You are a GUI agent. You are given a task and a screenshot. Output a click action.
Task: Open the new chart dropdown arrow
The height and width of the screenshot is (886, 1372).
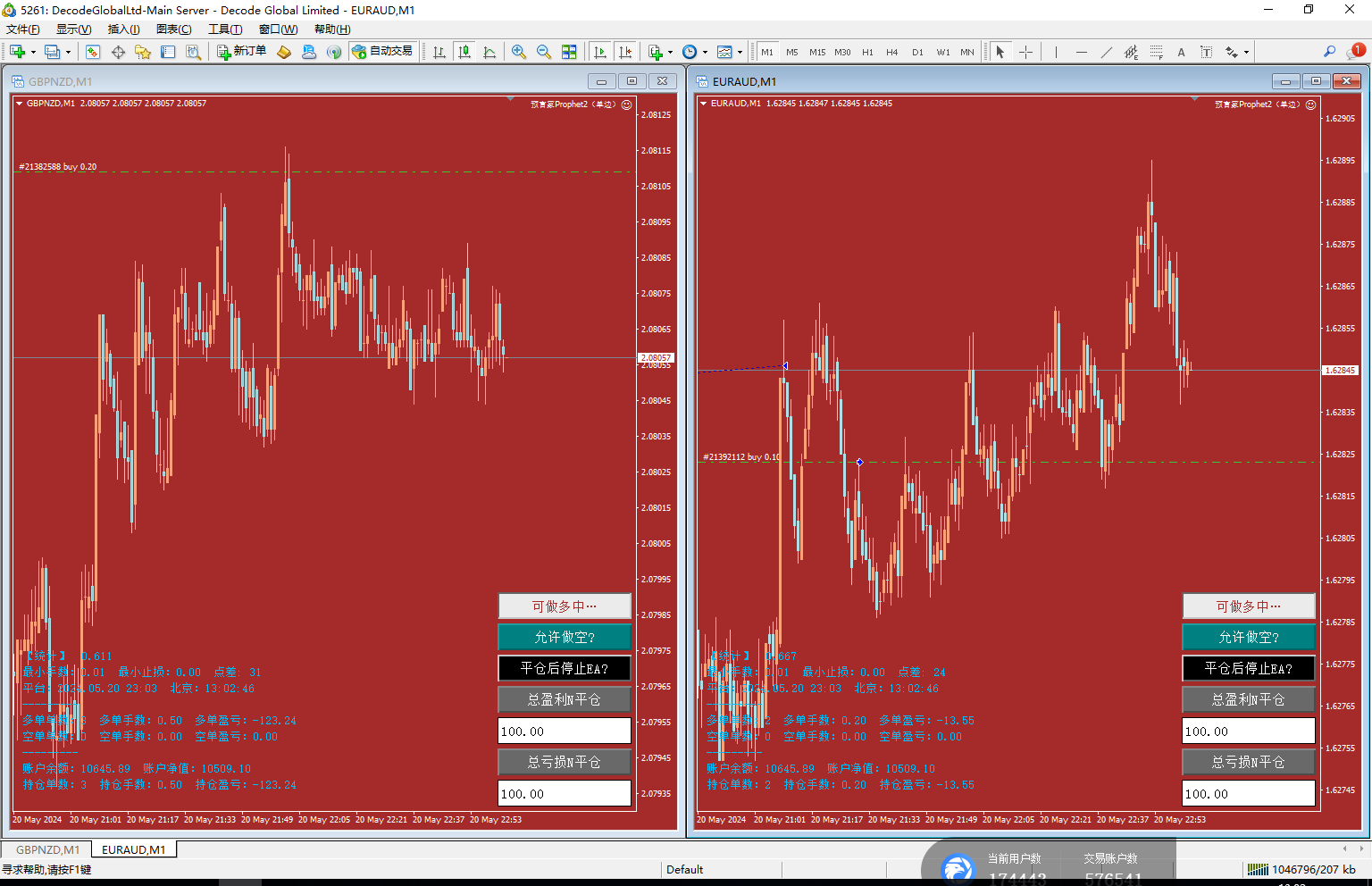coord(33,52)
